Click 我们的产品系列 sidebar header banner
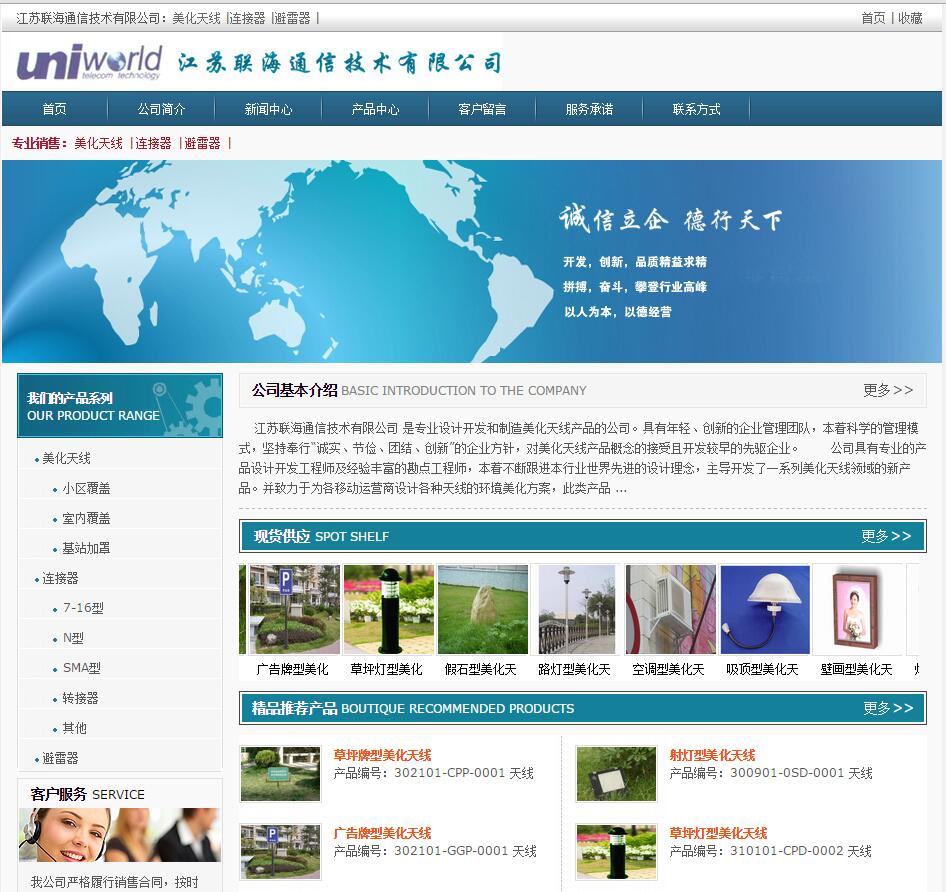The width and height of the screenshot is (946, 892). coord(120,406)
